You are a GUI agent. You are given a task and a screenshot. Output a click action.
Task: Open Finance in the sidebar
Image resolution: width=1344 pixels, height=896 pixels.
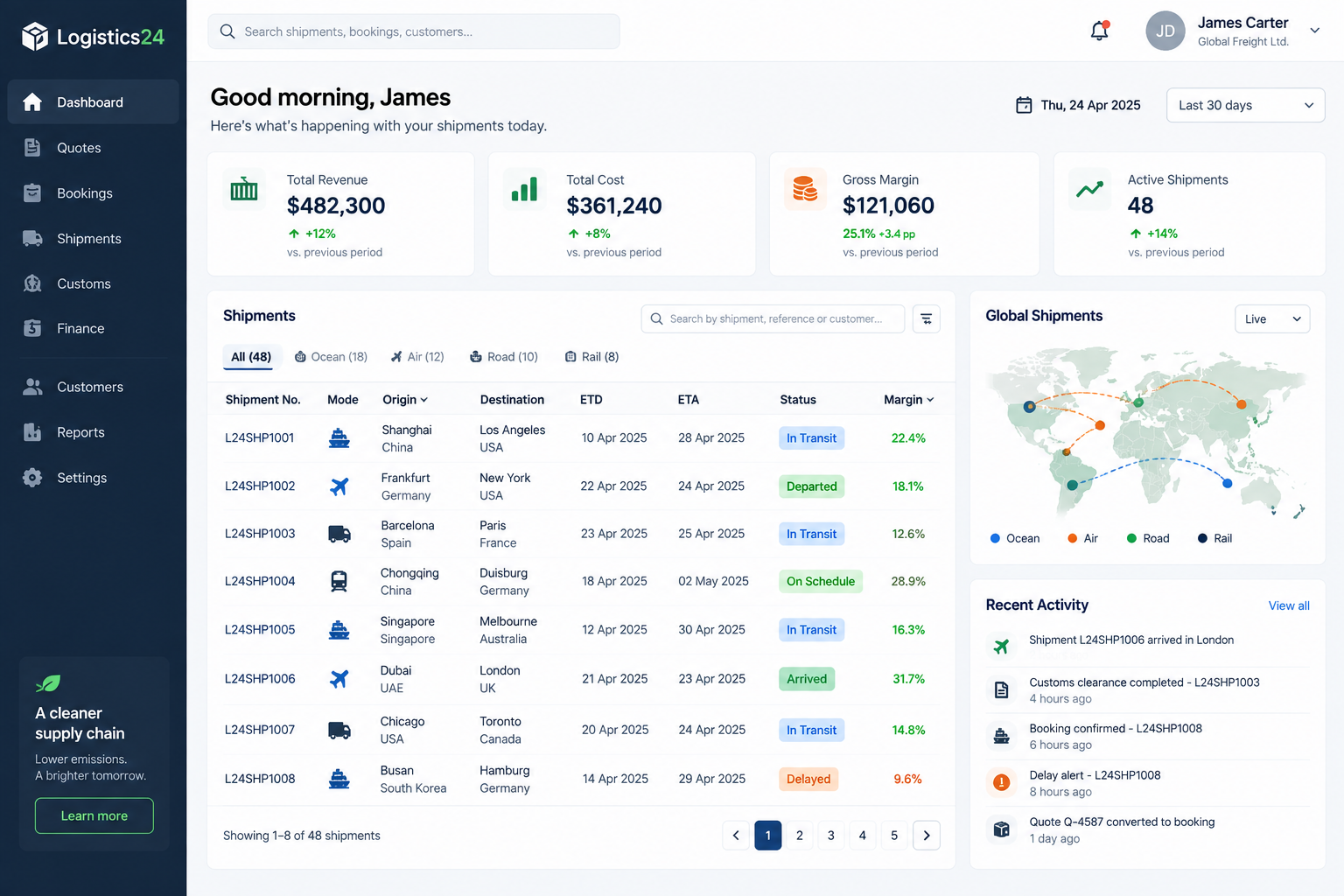pos(93,328)
